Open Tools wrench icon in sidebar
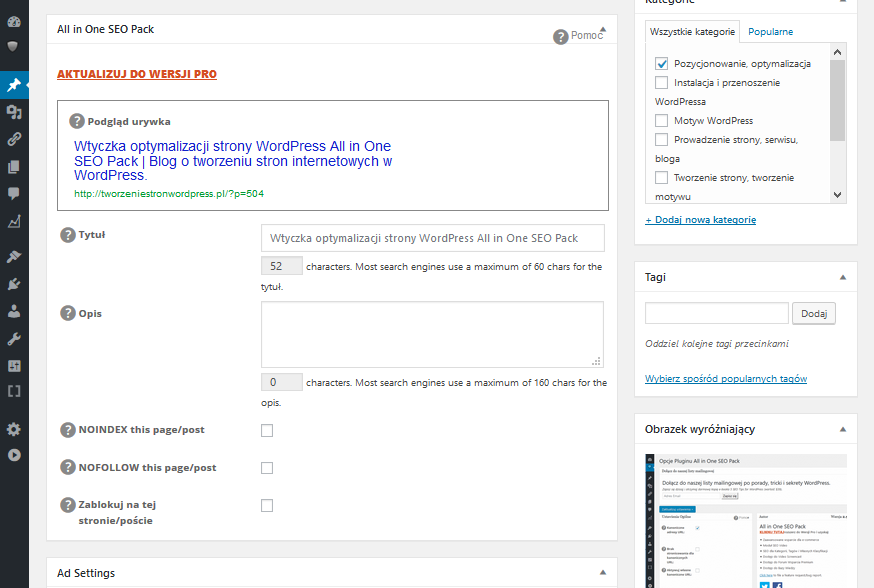 [x=14, y=339]
